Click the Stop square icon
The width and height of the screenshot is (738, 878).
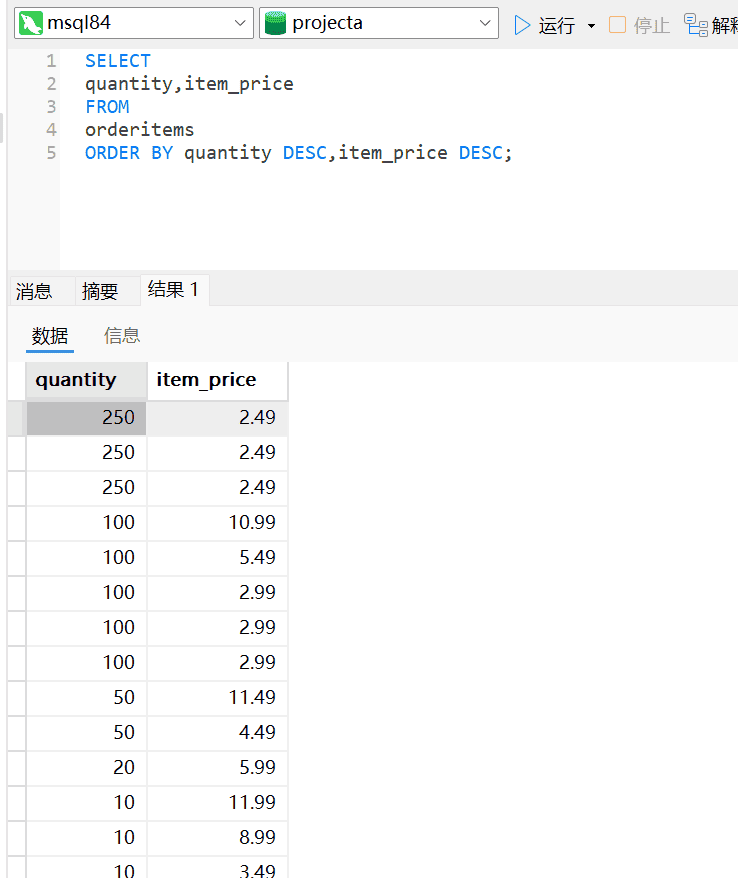617,25
